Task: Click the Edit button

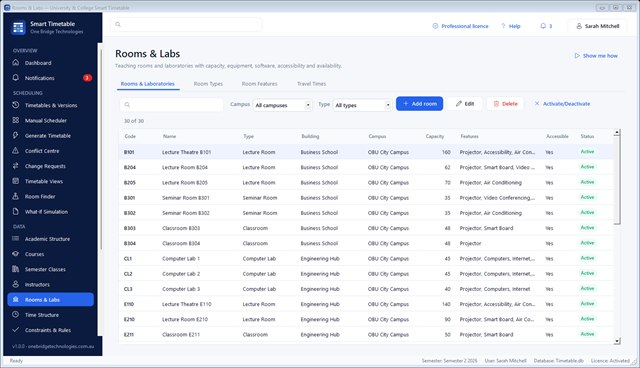Action: coord(464,104)
